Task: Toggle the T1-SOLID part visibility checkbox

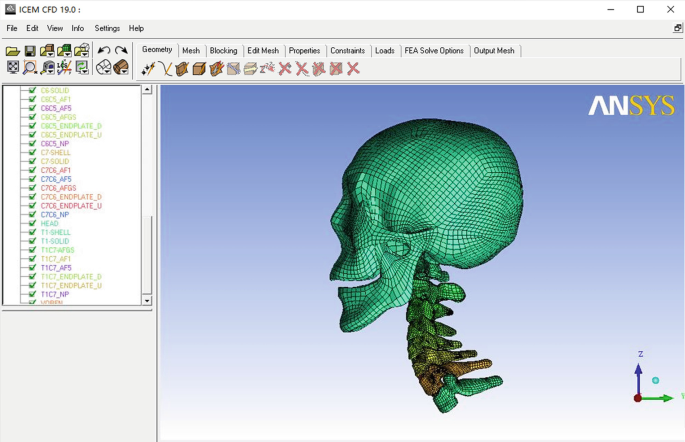Action: 33,241
